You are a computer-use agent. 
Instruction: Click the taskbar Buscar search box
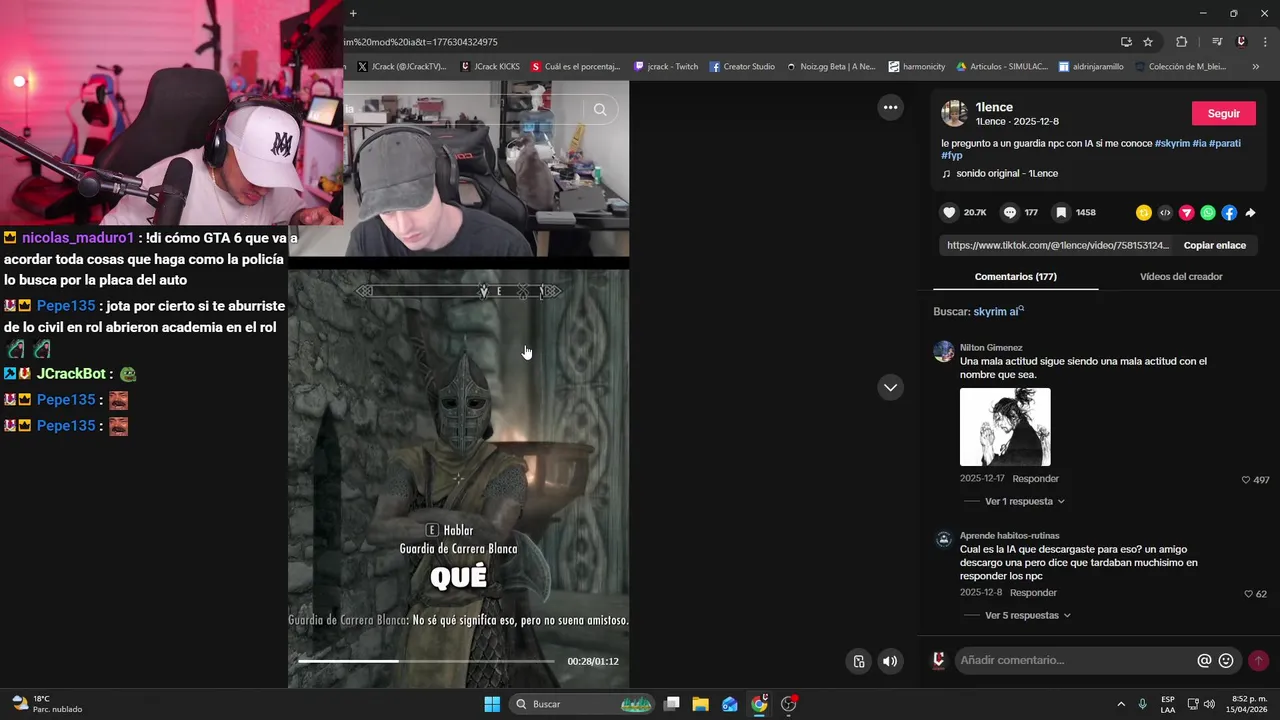tap(583, 704)
